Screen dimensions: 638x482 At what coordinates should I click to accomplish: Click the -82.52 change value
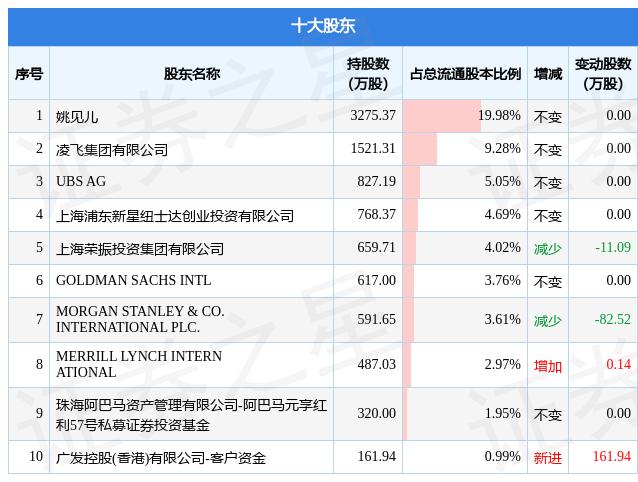pyautogui.click(x=611, y=319)
